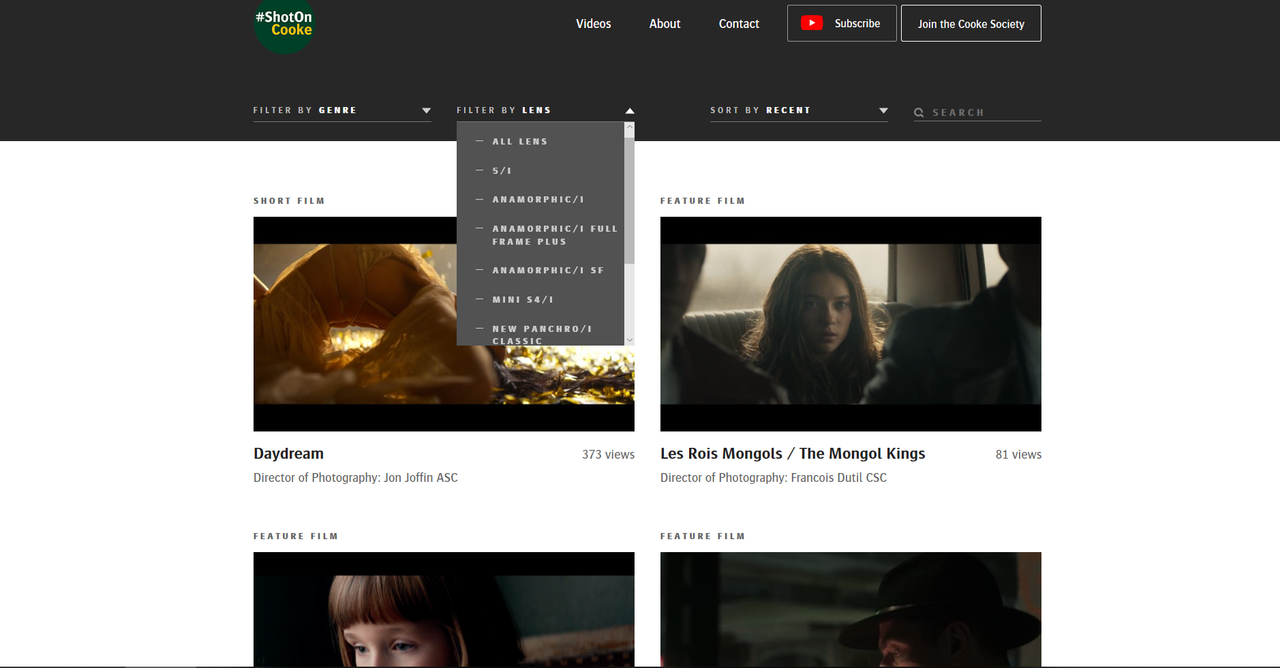This screenshot has height=668, width=1280.
Task: Click the #ShotOn Cooke logo
Action: pyautogui.click(x=285, y=23)
